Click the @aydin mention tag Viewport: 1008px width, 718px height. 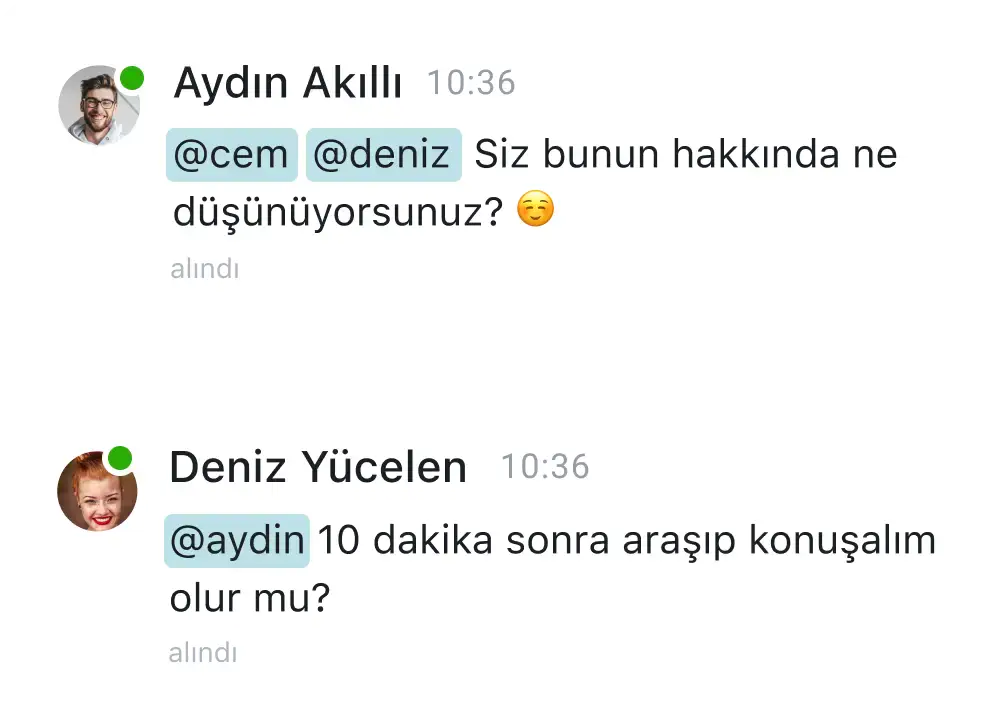pos(237,541)
